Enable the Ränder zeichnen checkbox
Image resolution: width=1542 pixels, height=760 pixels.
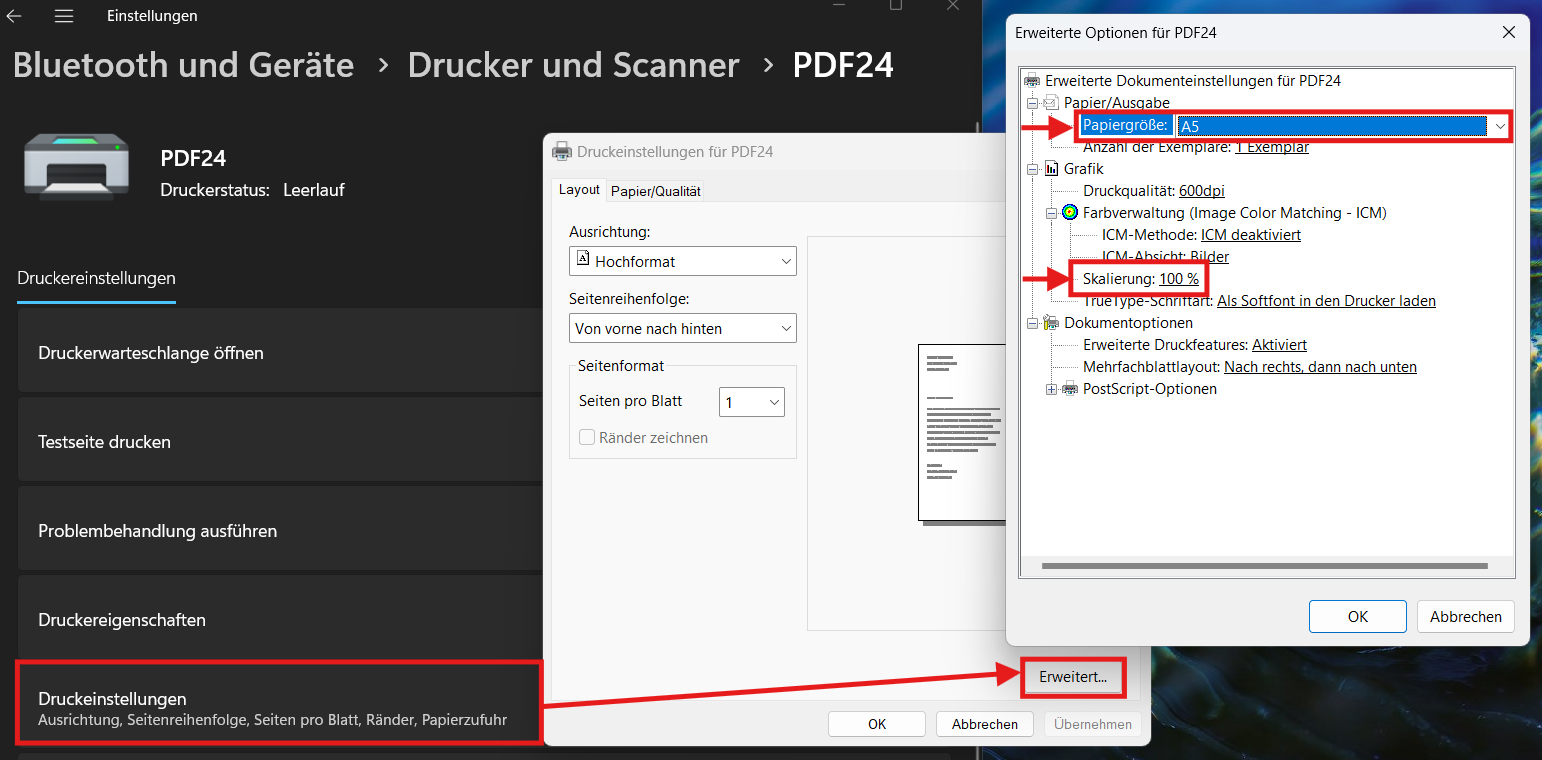[x=587, y=438]
